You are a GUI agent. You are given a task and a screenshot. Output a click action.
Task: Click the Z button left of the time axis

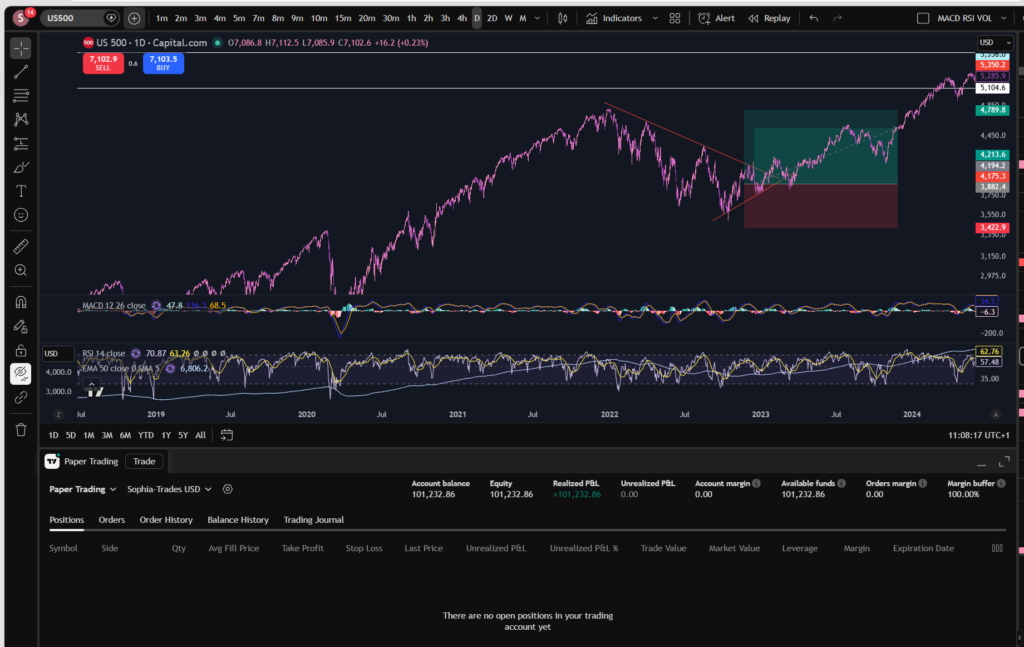[58, 415]
